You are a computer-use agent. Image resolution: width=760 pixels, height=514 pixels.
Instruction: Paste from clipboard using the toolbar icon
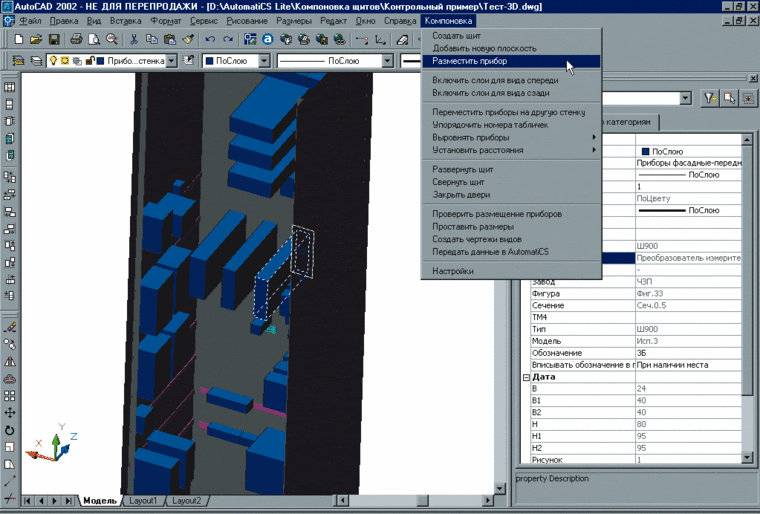170,40
